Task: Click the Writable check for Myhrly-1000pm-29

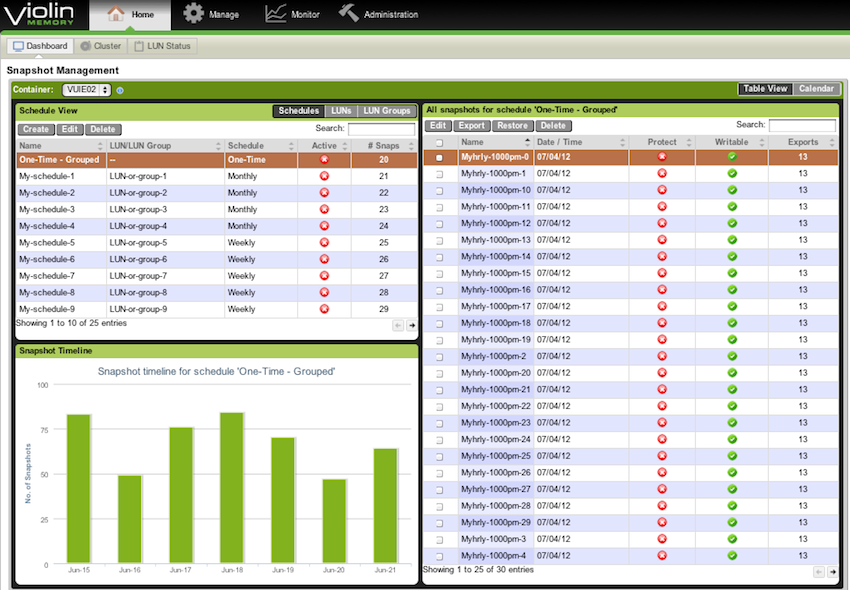Action: [732, 522]
